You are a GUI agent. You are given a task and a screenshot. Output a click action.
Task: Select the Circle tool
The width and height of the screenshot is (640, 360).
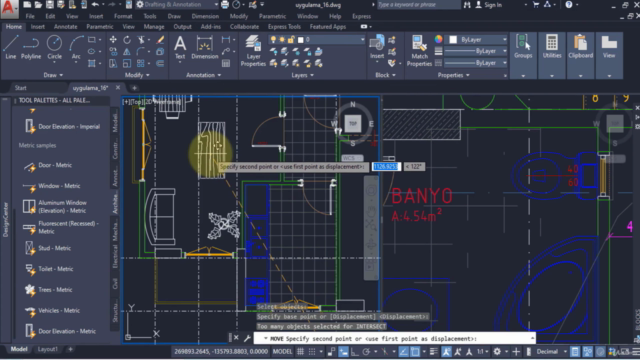pyautogui.click(x=54, y=47)
